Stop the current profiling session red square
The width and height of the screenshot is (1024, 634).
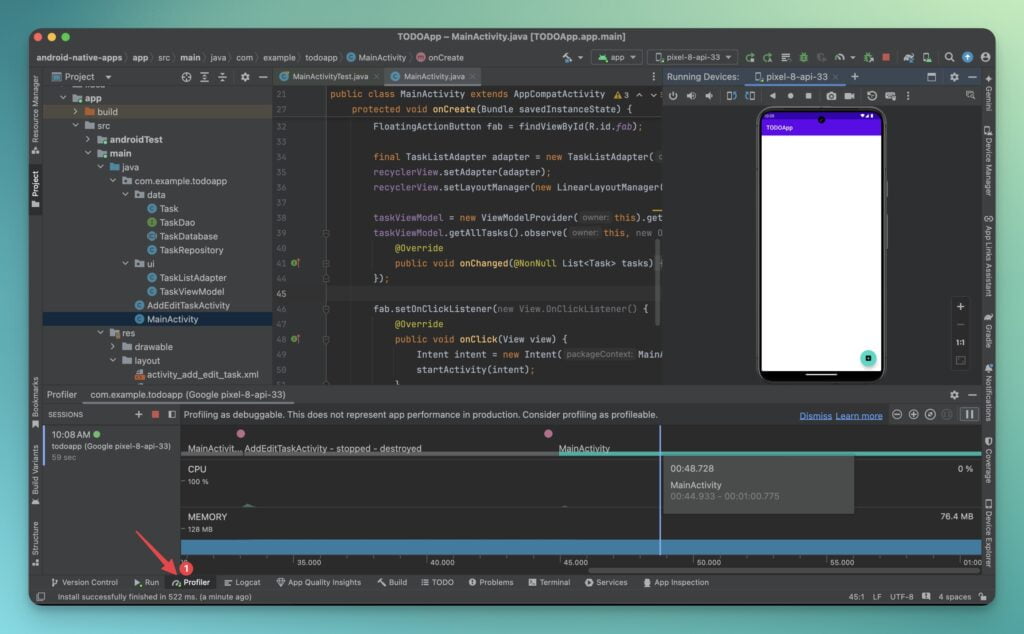[x=155, y=414]
